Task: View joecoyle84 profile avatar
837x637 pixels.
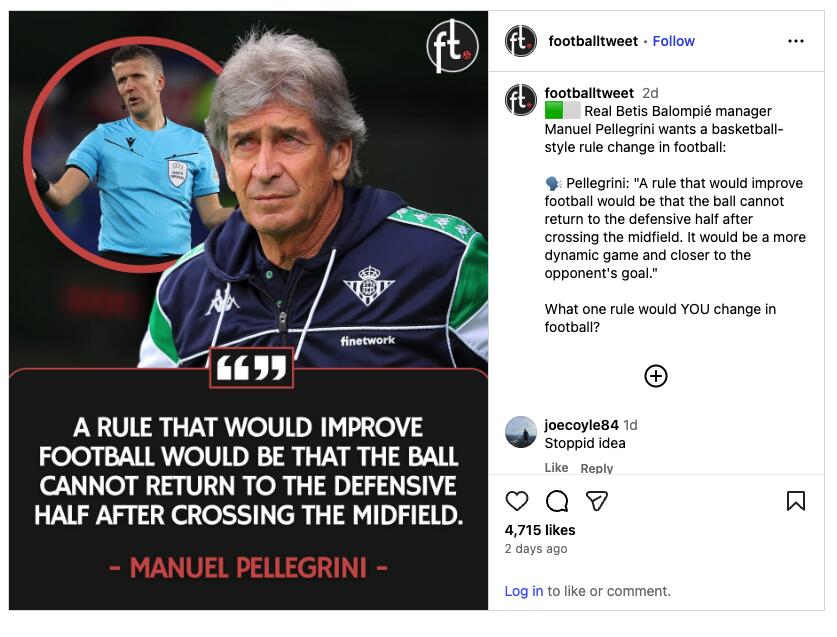Action: click(520, 432)
